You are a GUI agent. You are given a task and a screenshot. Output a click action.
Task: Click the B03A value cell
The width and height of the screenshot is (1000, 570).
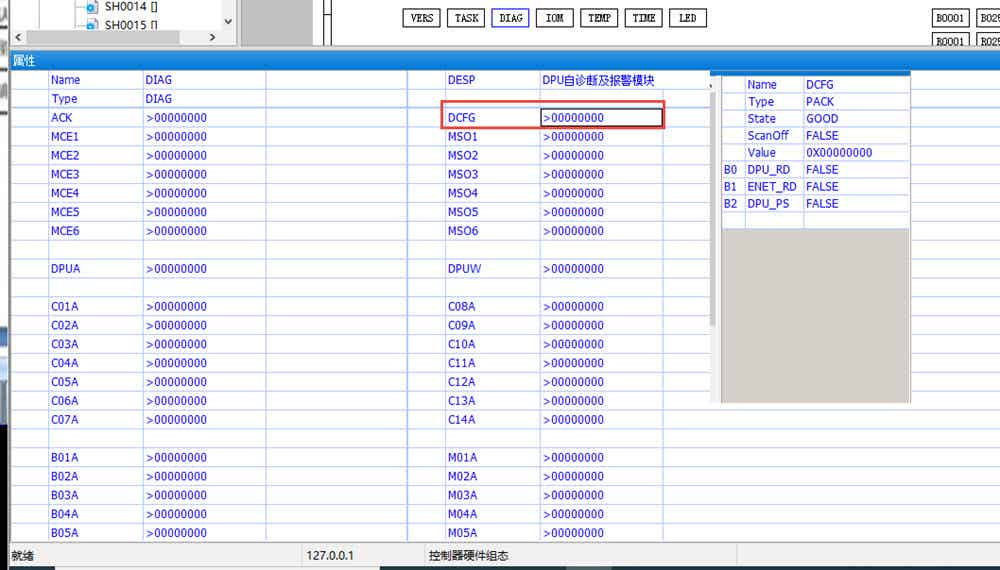pyautogui.click(x=204, y=495)
